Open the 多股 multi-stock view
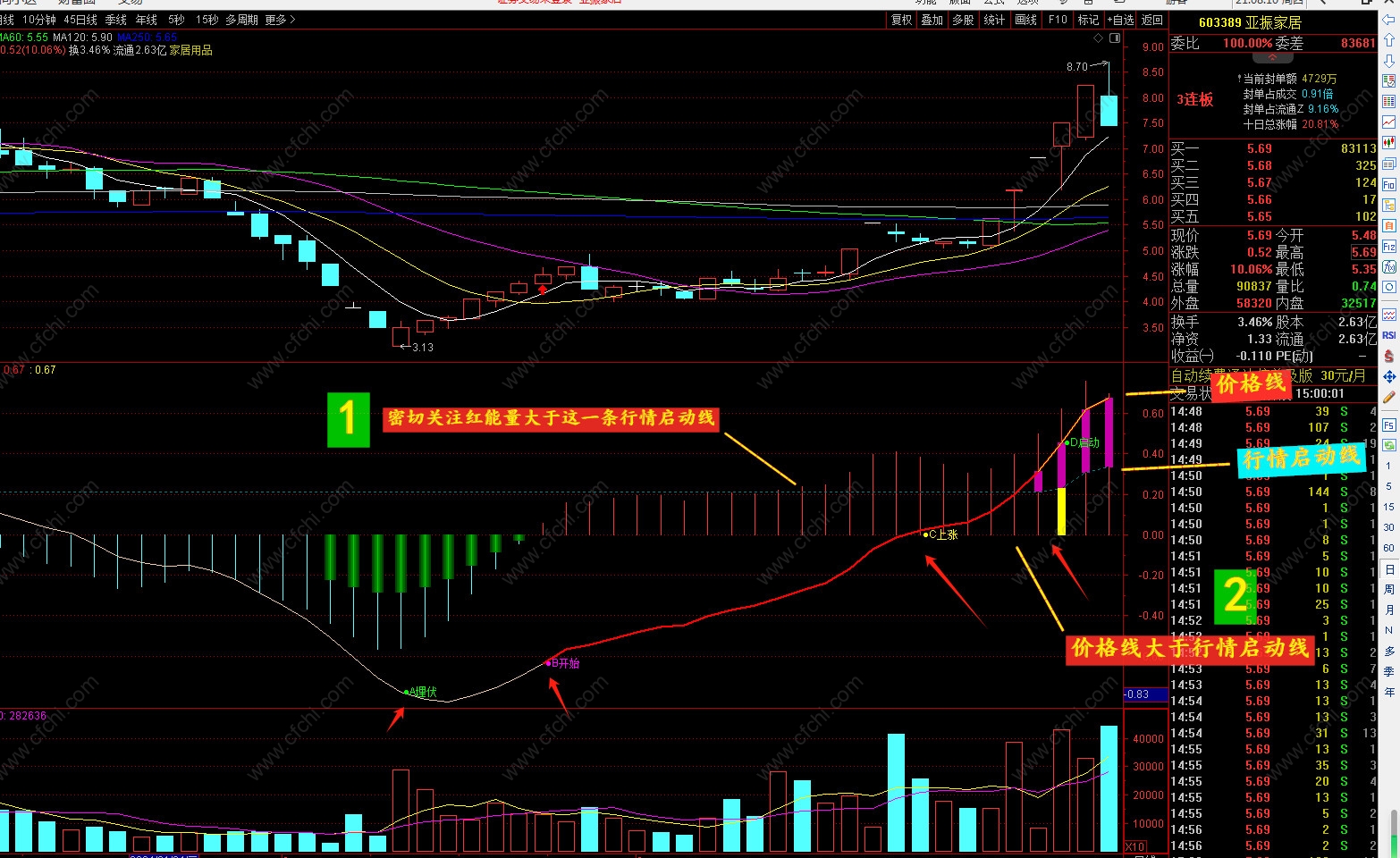 coord(963,20)
